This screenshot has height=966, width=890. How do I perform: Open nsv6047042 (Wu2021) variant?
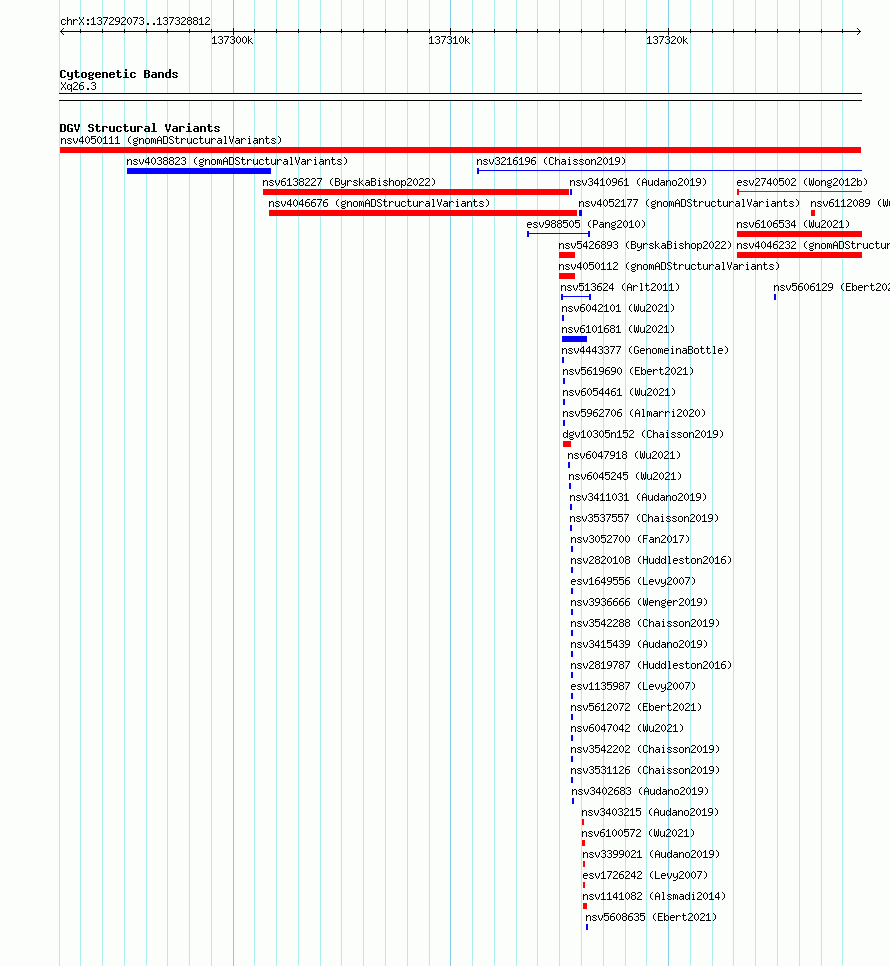[x=627, y=727]
